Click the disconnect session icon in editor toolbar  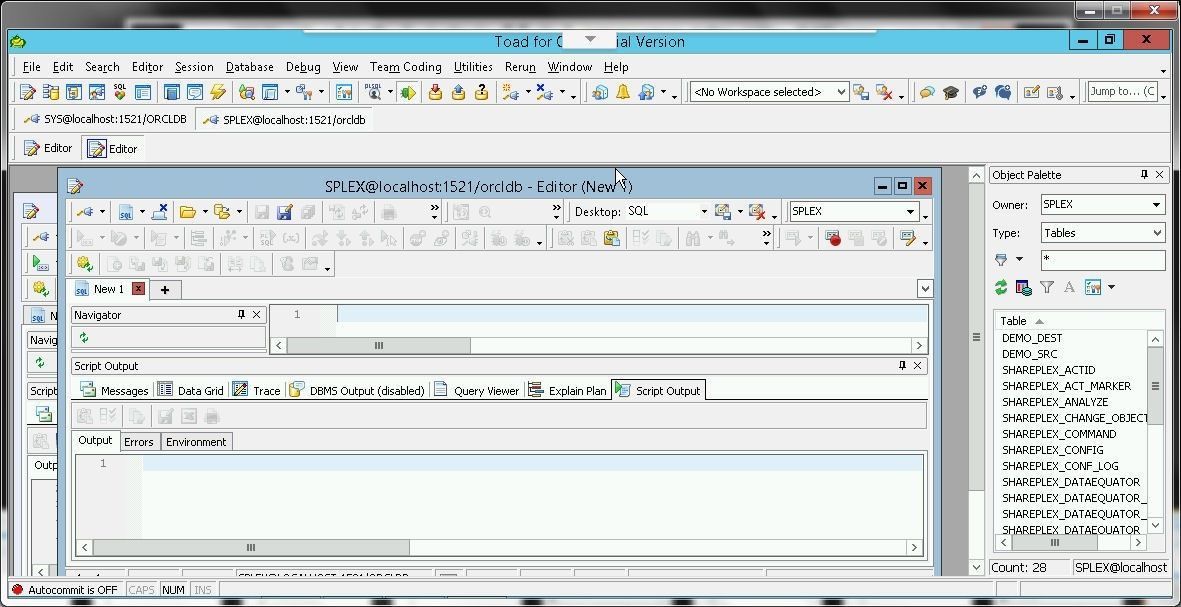159,212
